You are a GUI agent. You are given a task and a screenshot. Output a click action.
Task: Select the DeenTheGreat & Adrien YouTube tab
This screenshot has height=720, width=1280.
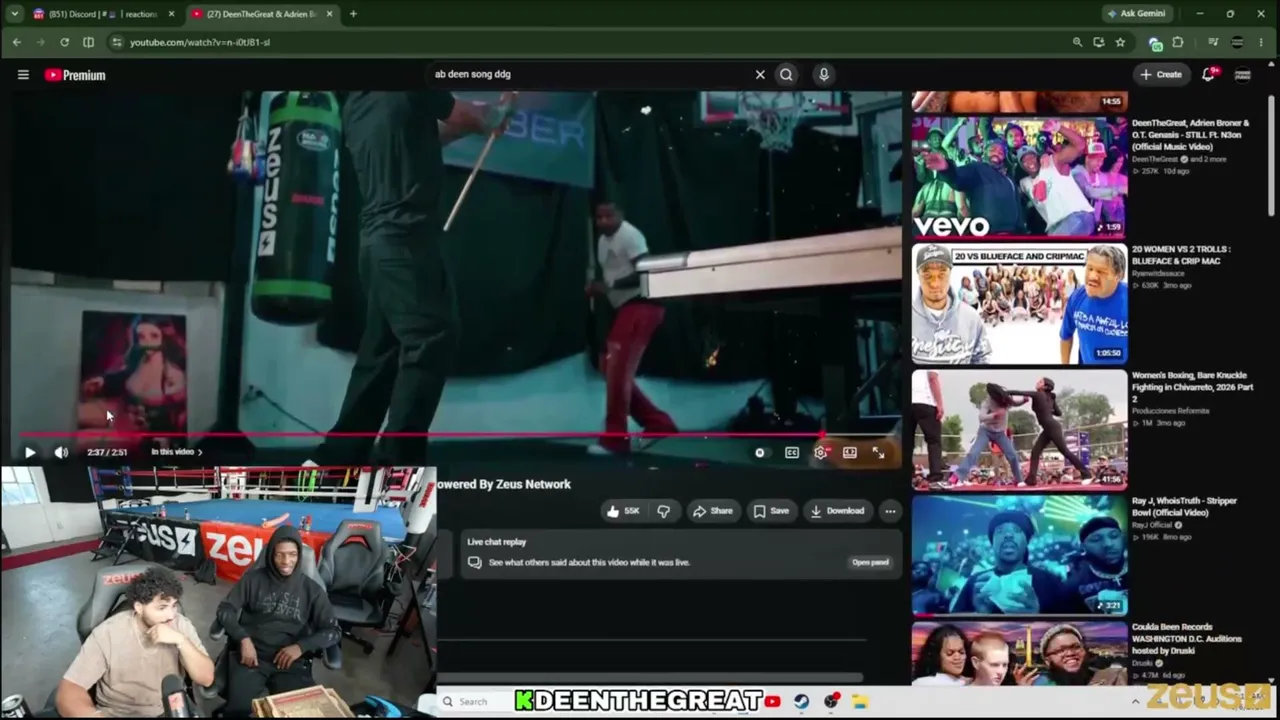[262, 14]
